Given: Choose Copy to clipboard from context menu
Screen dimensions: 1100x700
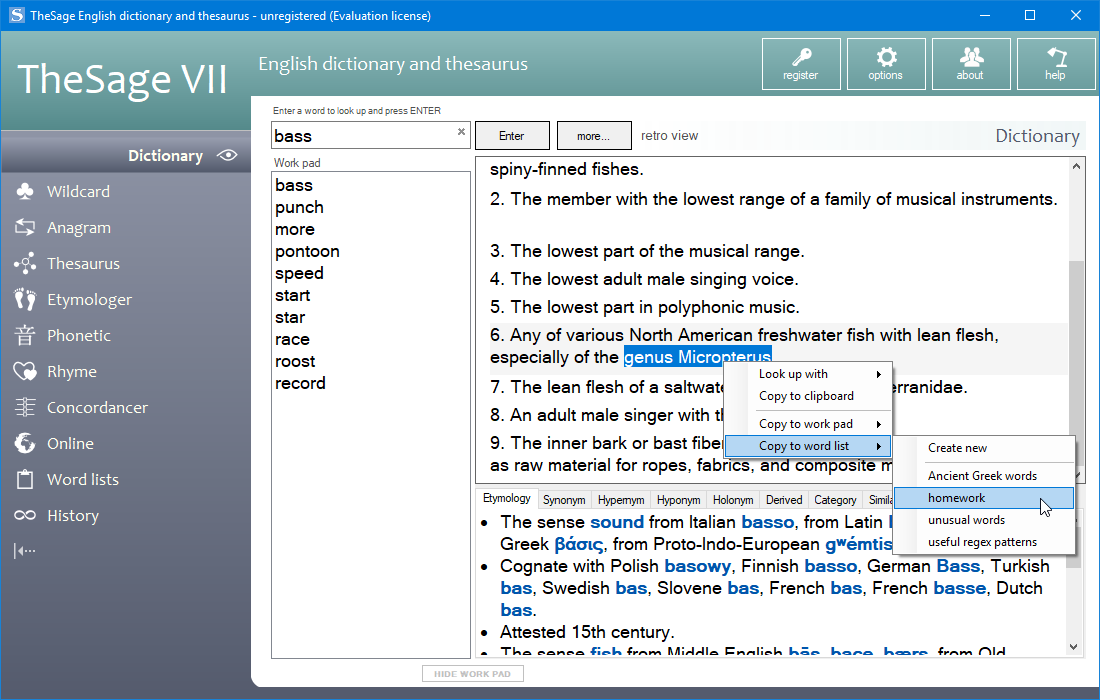Looking at the screenshot, I should tap(807, 396).
